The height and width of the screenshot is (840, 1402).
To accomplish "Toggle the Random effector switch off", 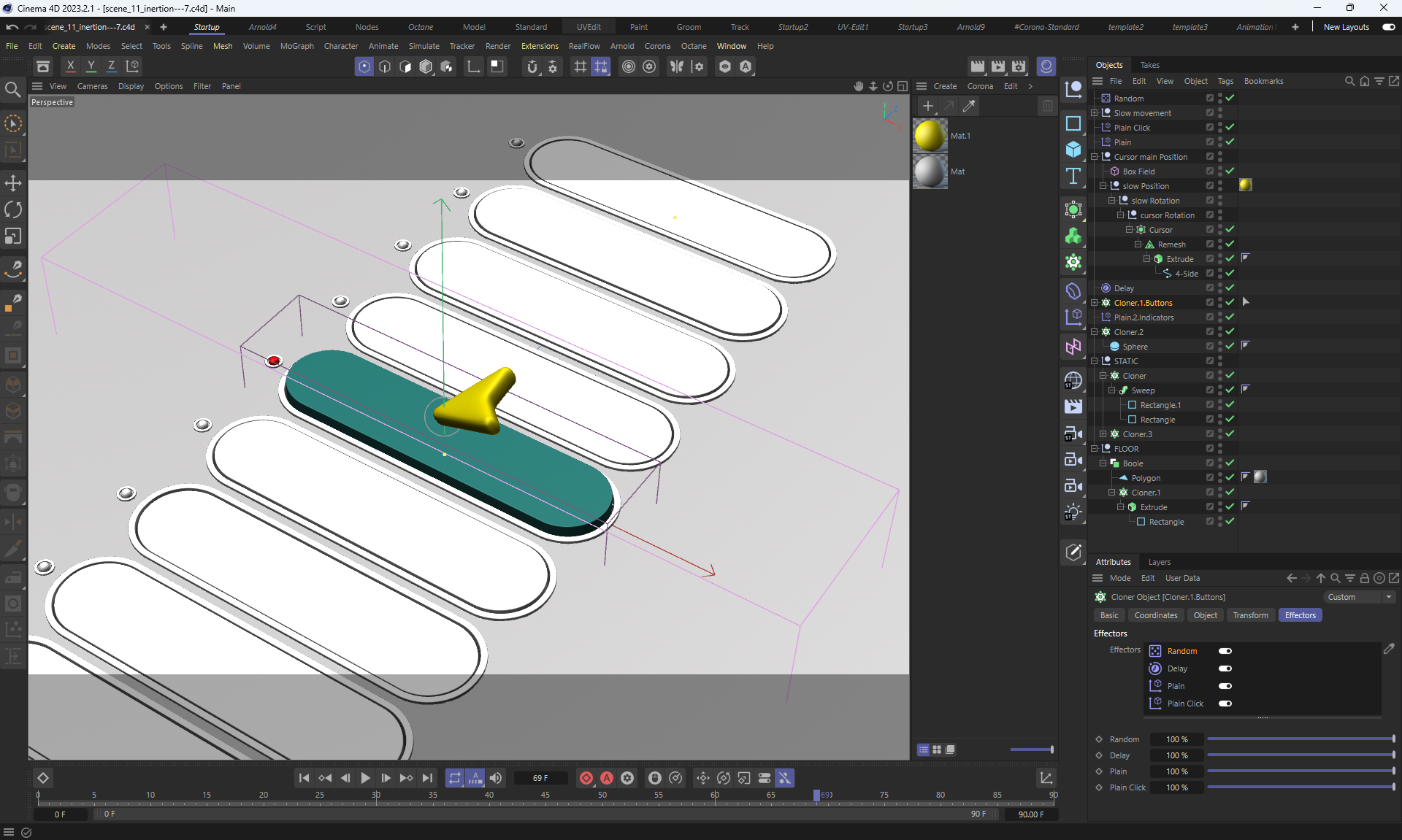I will coord(1225,651).
